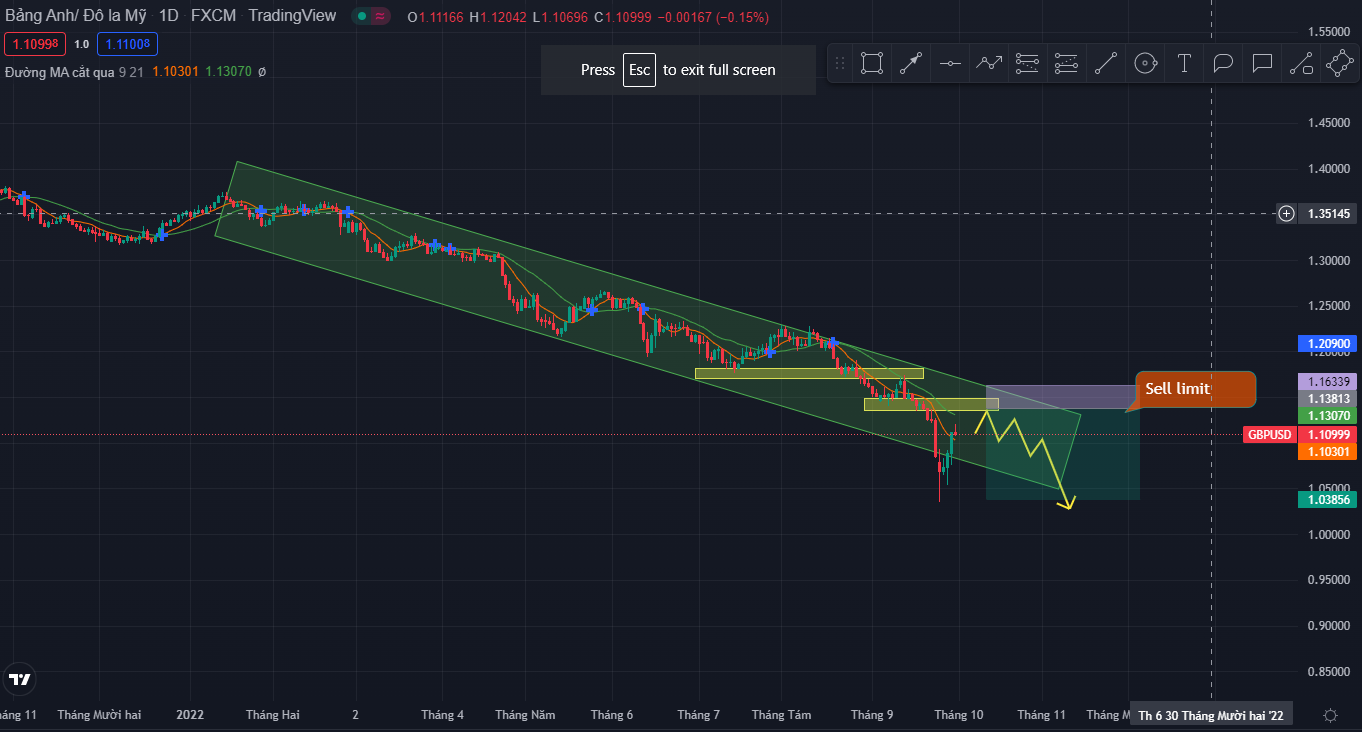Open the 1D timeframe selector

click(x=166, y=16)
